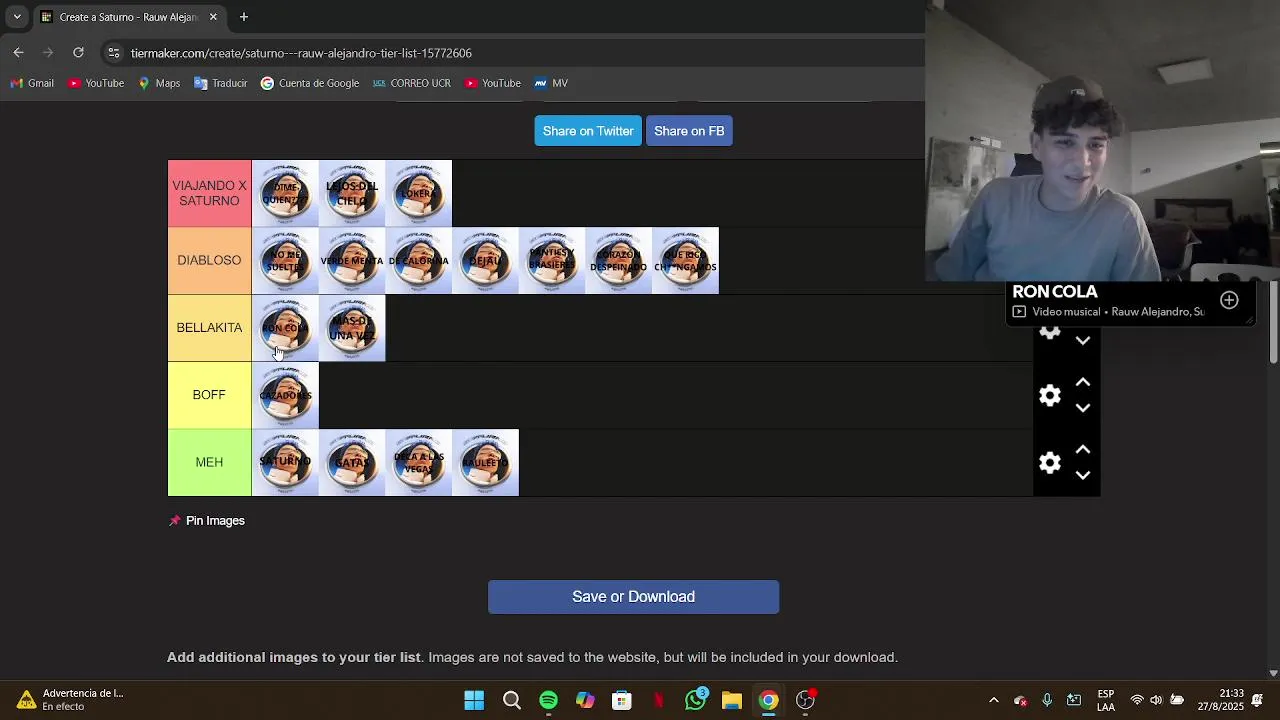Close the Create a Saturno tab
Image resolution: width=1280 pixels, height=720 pixels.
point(213,17)
